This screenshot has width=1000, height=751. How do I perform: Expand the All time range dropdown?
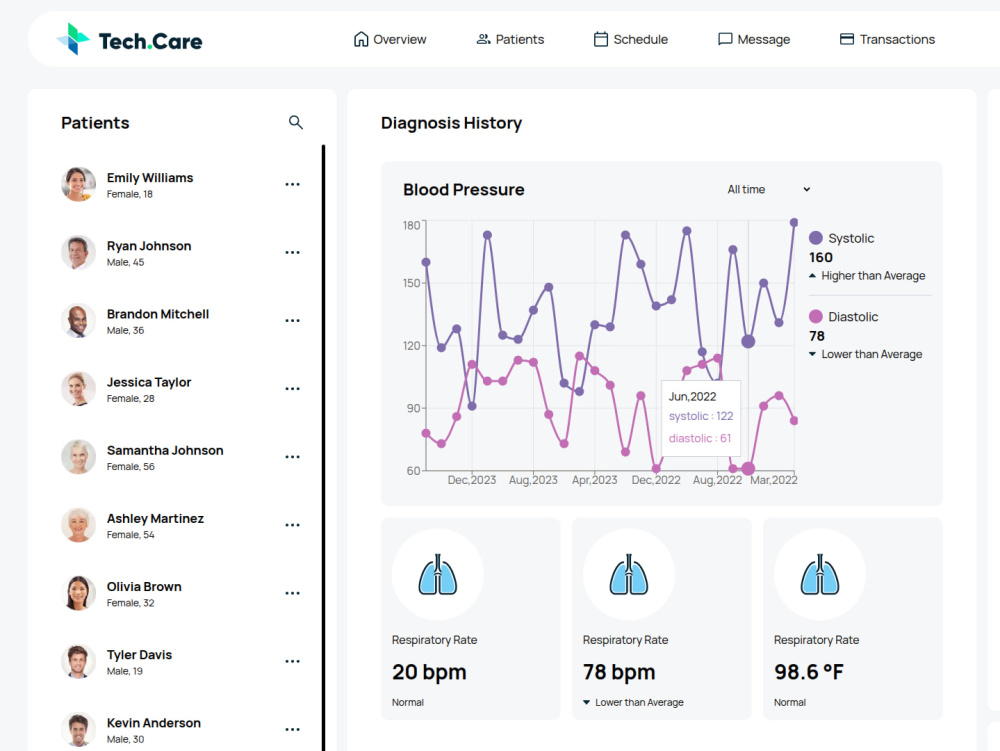(x=768, y=189)
